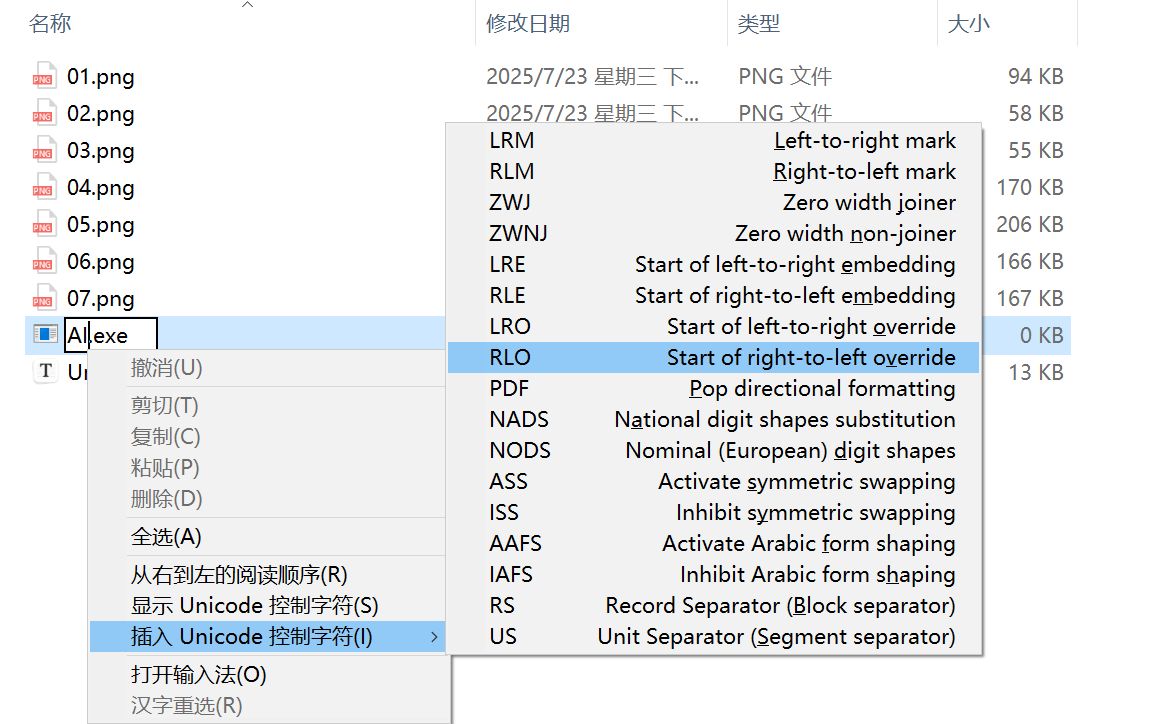
Task: Choose 全选 from the context menu
Action: tap(166, 537)
